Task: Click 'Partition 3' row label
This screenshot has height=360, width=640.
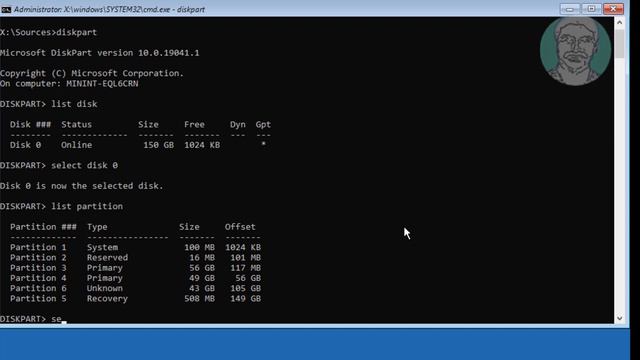Action: click(x=38, y=267)
